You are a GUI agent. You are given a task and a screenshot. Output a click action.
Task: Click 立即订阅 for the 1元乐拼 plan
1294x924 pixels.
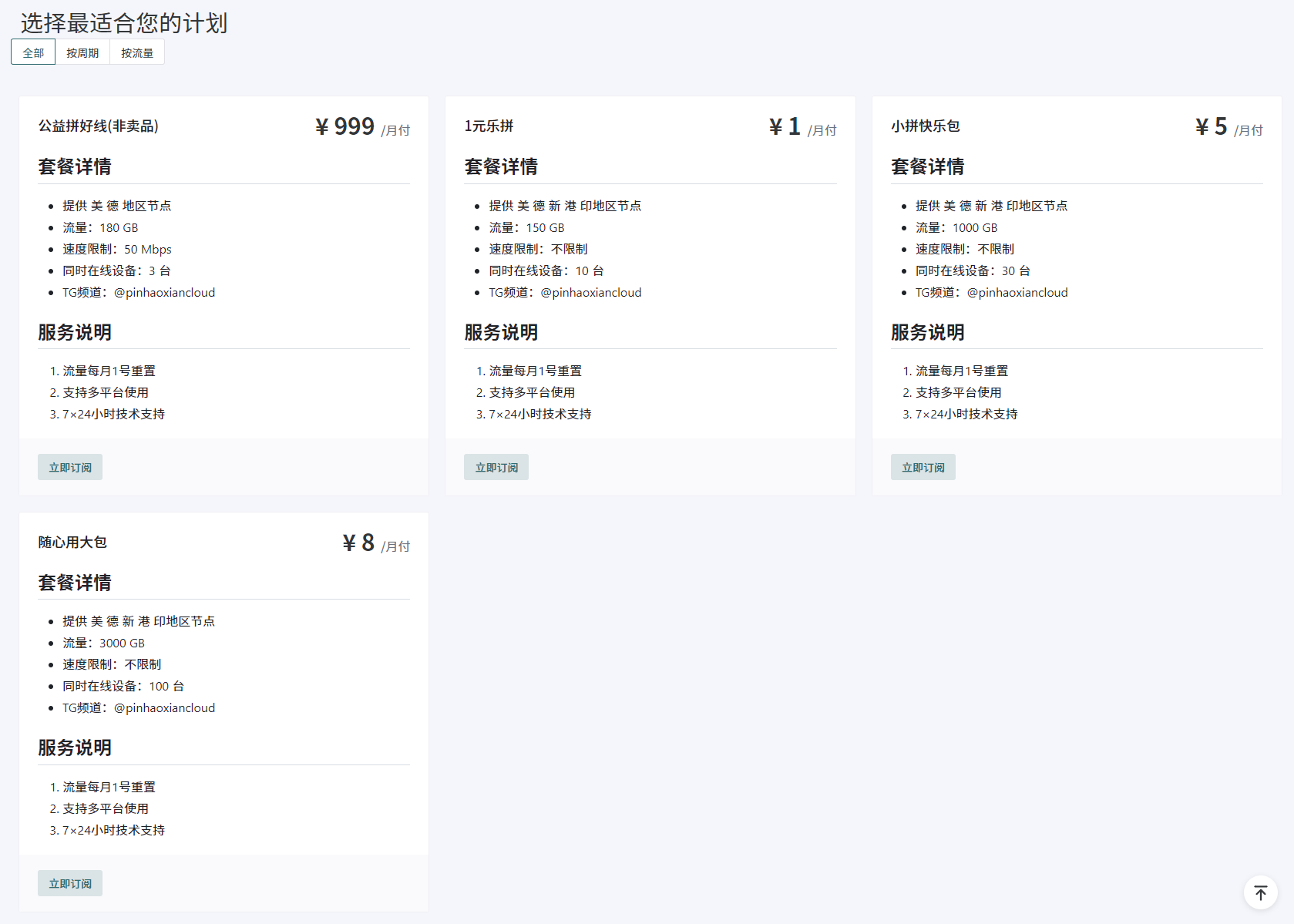point(496,467)
